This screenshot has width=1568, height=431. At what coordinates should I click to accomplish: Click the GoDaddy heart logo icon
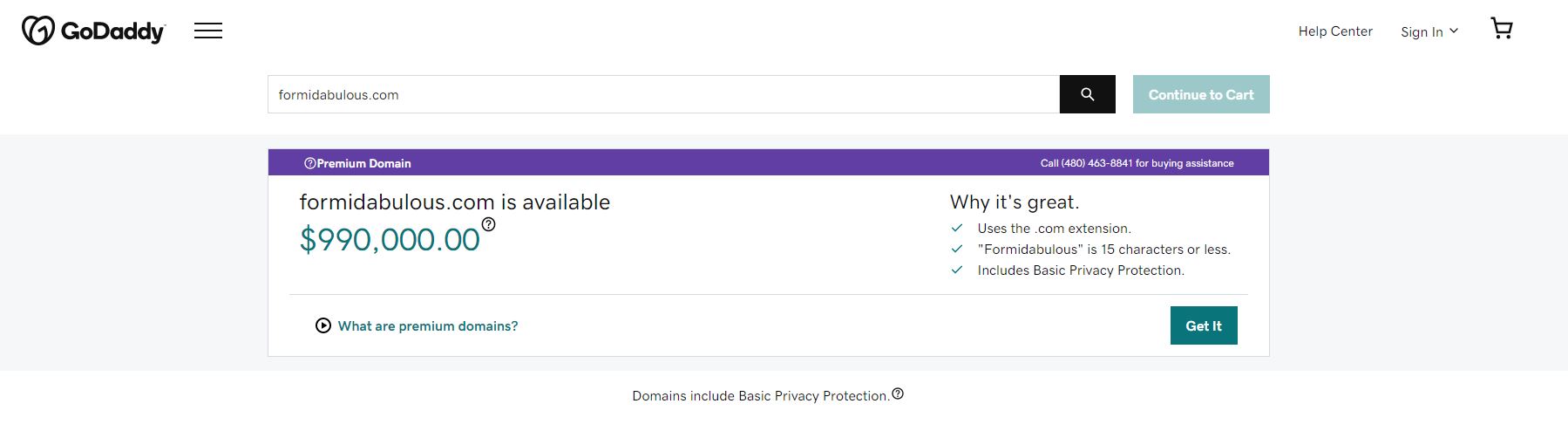(38, 31)
